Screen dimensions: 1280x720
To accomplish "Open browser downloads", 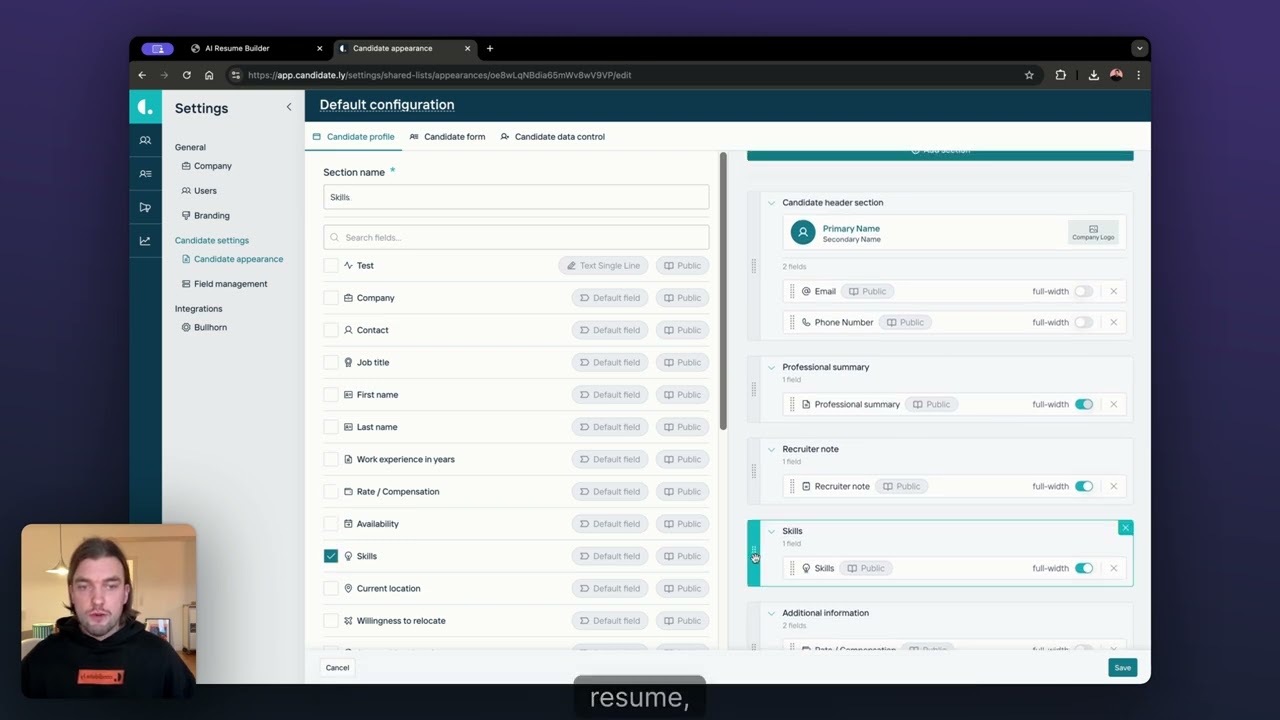I will coord(1094,75).
